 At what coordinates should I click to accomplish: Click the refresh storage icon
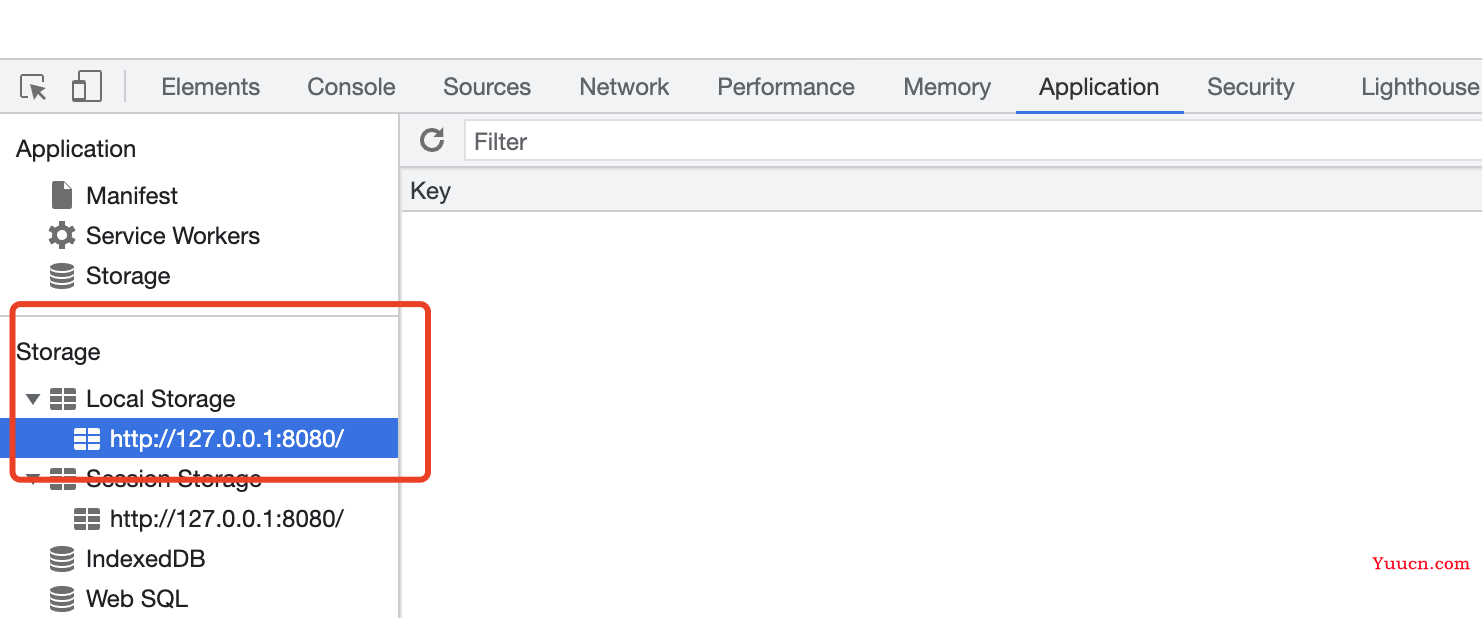coord(432,140)
